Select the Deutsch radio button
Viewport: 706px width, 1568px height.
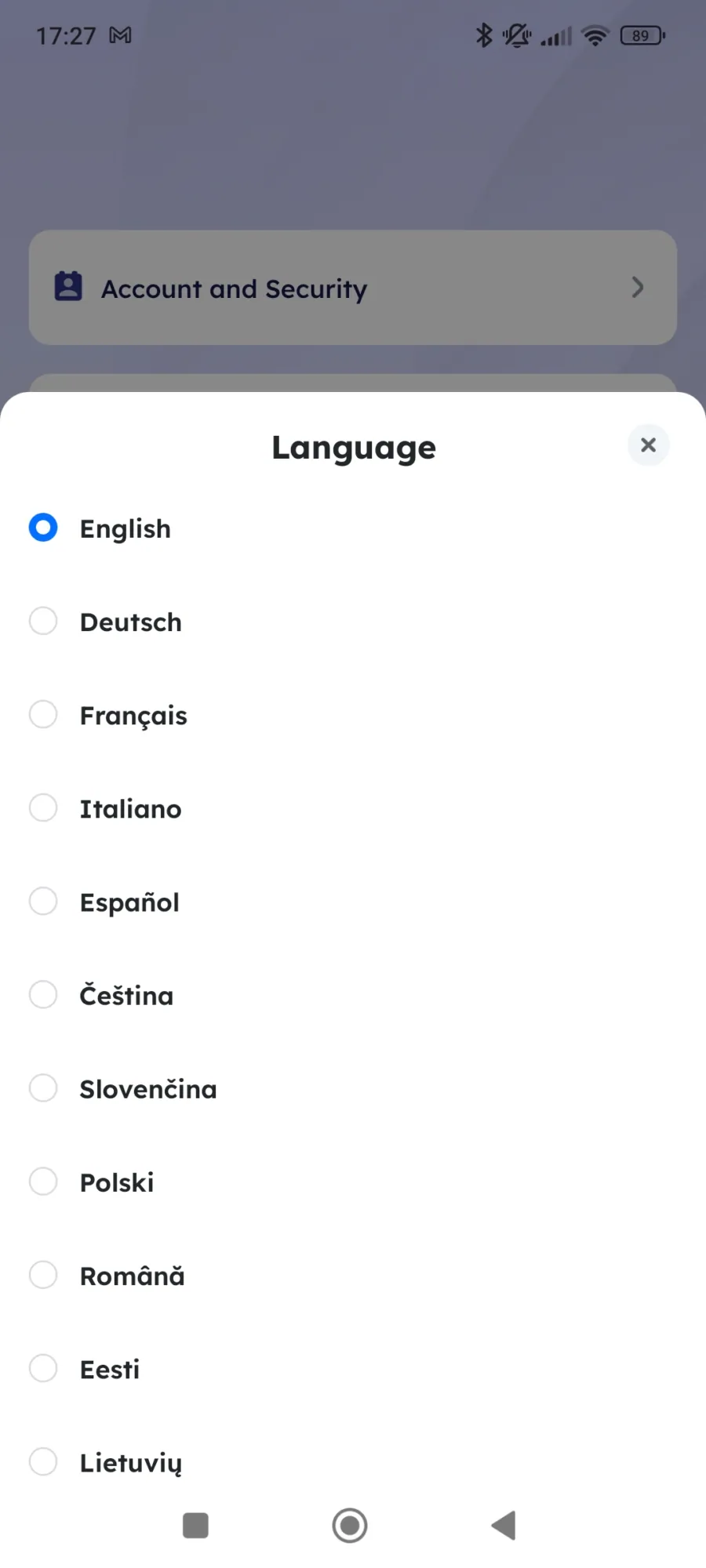[x=43, y=621]
